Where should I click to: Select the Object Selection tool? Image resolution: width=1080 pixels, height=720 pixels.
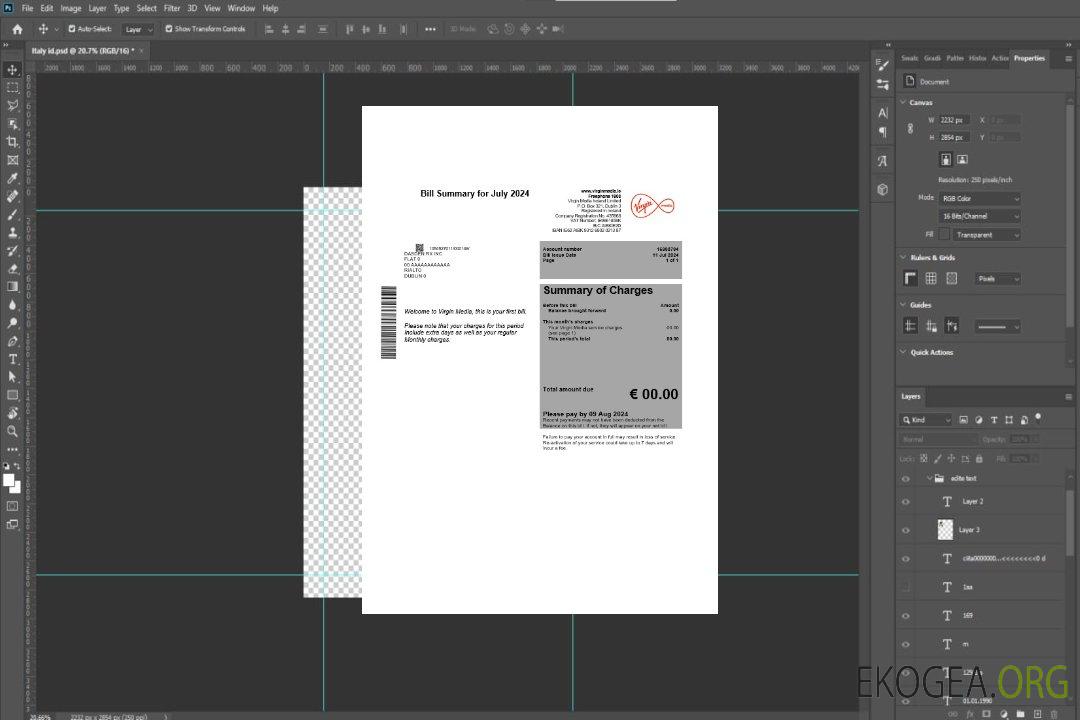tap(12, 124)
